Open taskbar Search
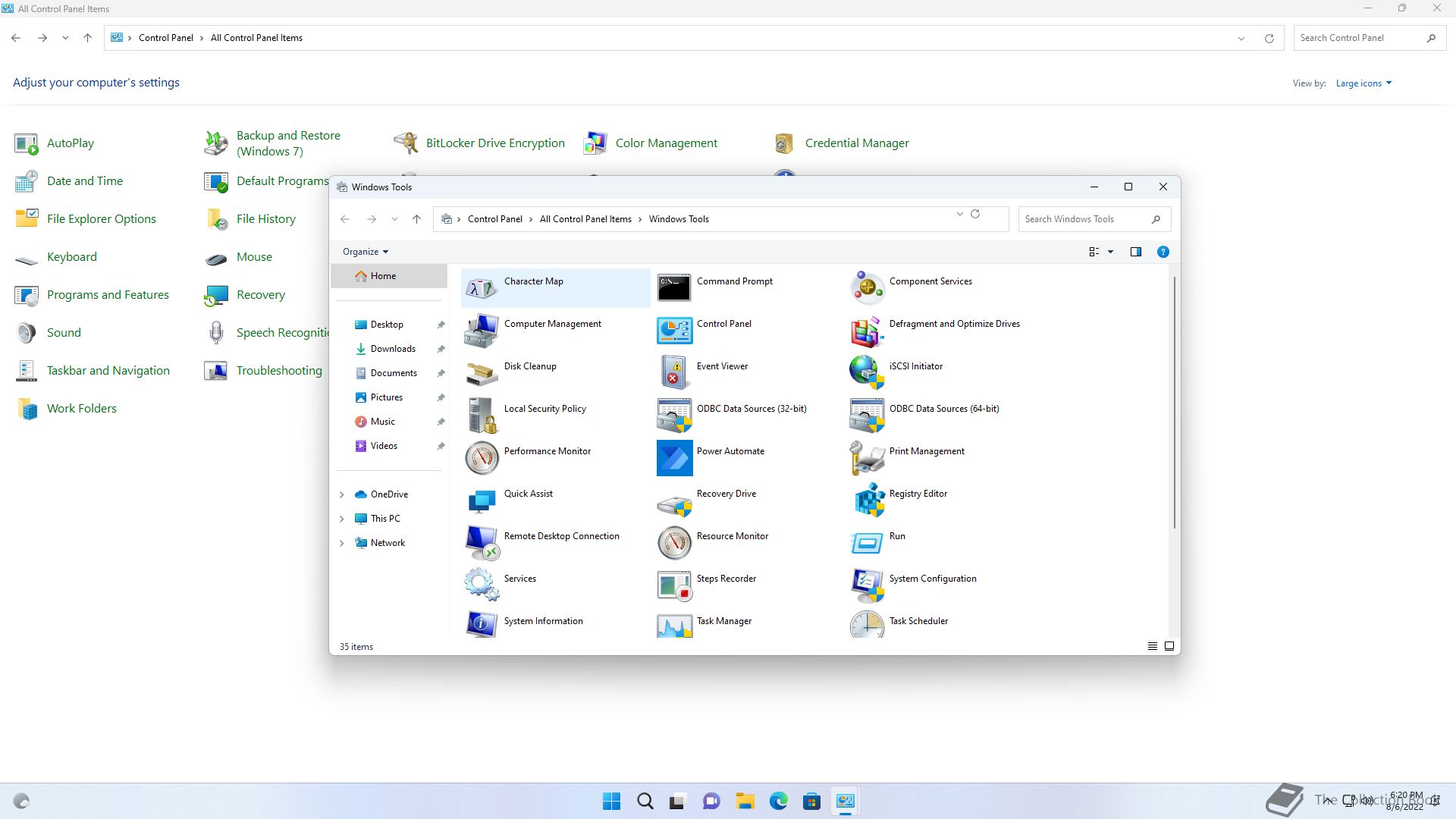This screenshot has height=819, width=1456. (645, 801)
